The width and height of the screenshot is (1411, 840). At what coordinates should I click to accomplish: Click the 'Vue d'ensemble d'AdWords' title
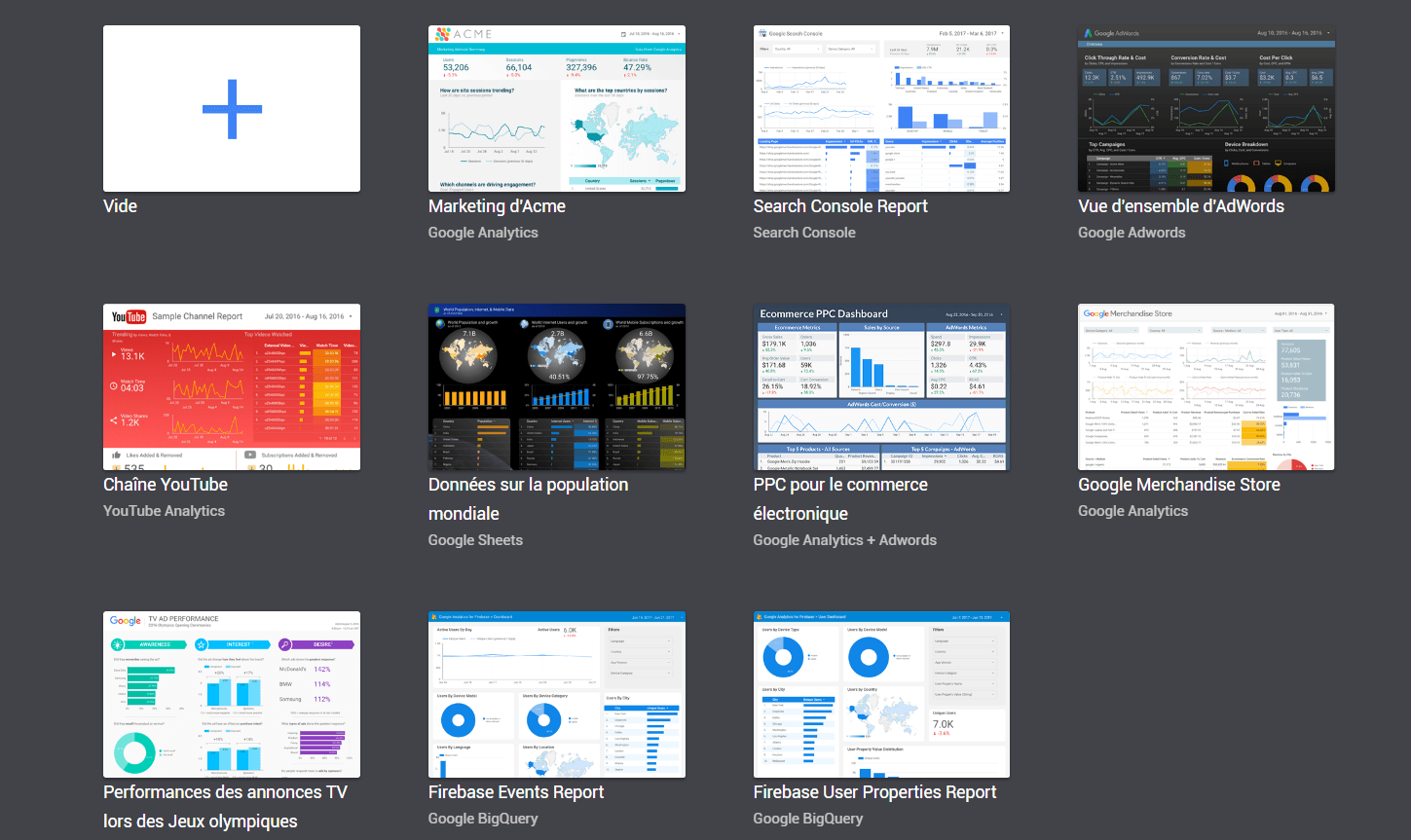coord(1181,206)
